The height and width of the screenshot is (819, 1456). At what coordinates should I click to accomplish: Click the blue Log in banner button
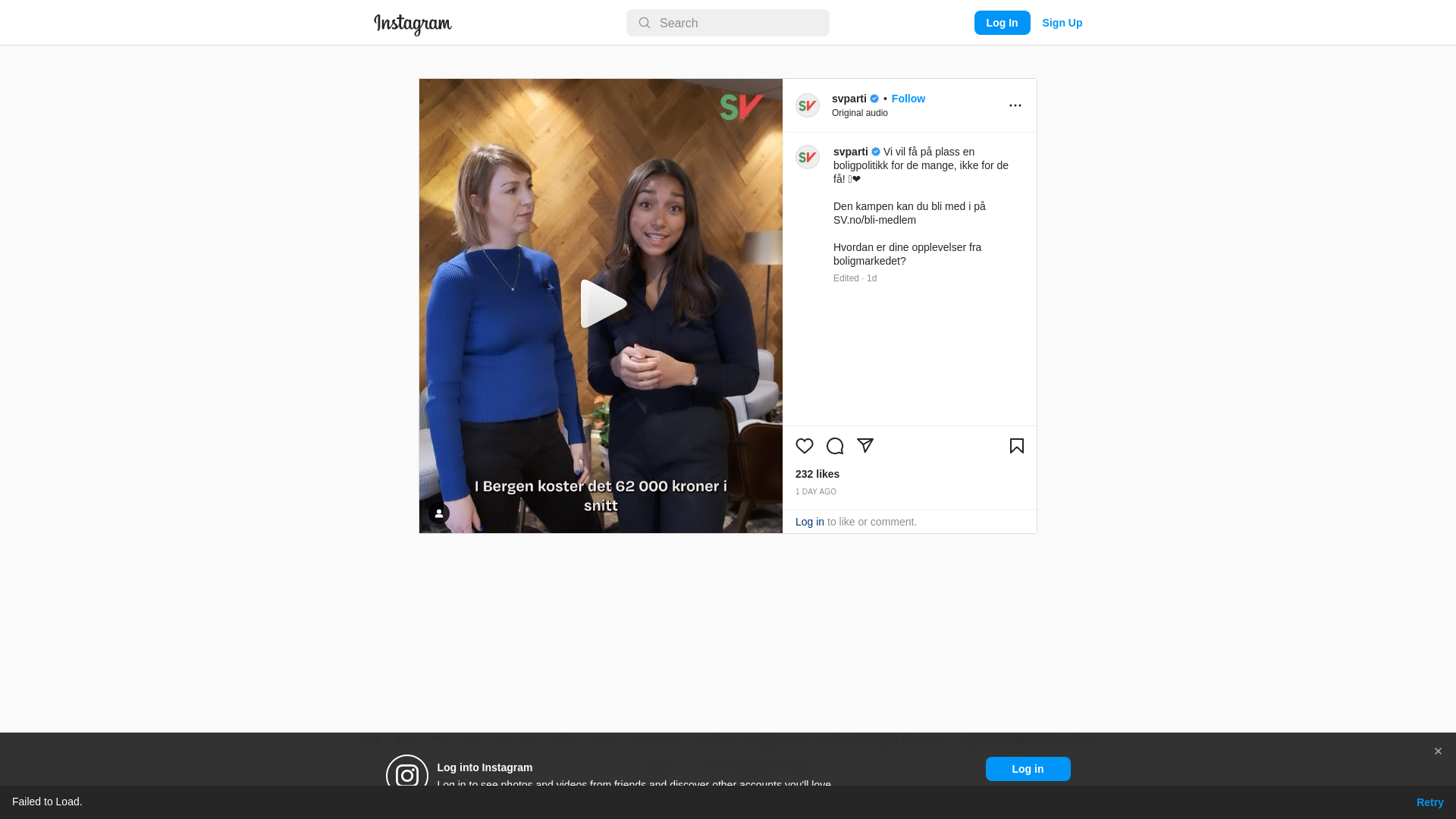pyautogui.click(x=1028, y=769)
